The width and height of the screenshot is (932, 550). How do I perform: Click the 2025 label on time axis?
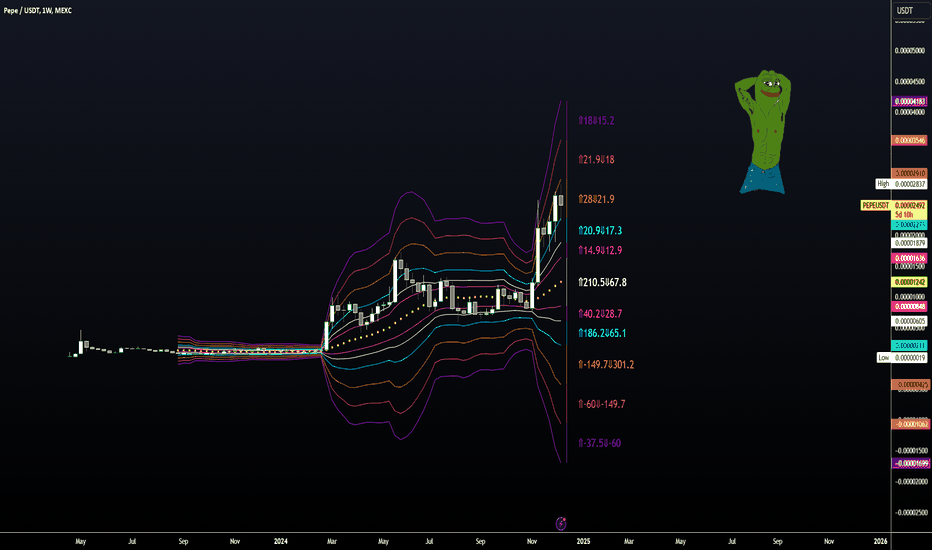[x=584, y=541]
